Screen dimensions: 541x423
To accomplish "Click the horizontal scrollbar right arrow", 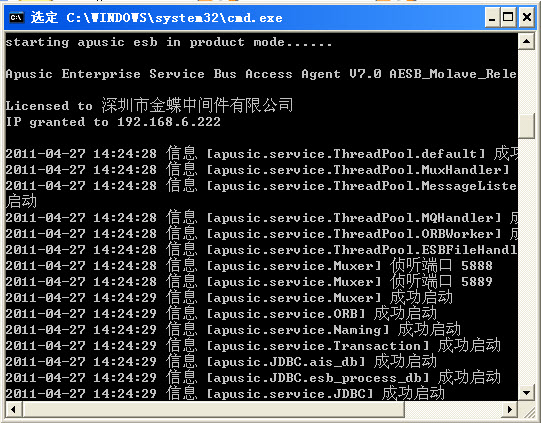I will tap(510, 410).
